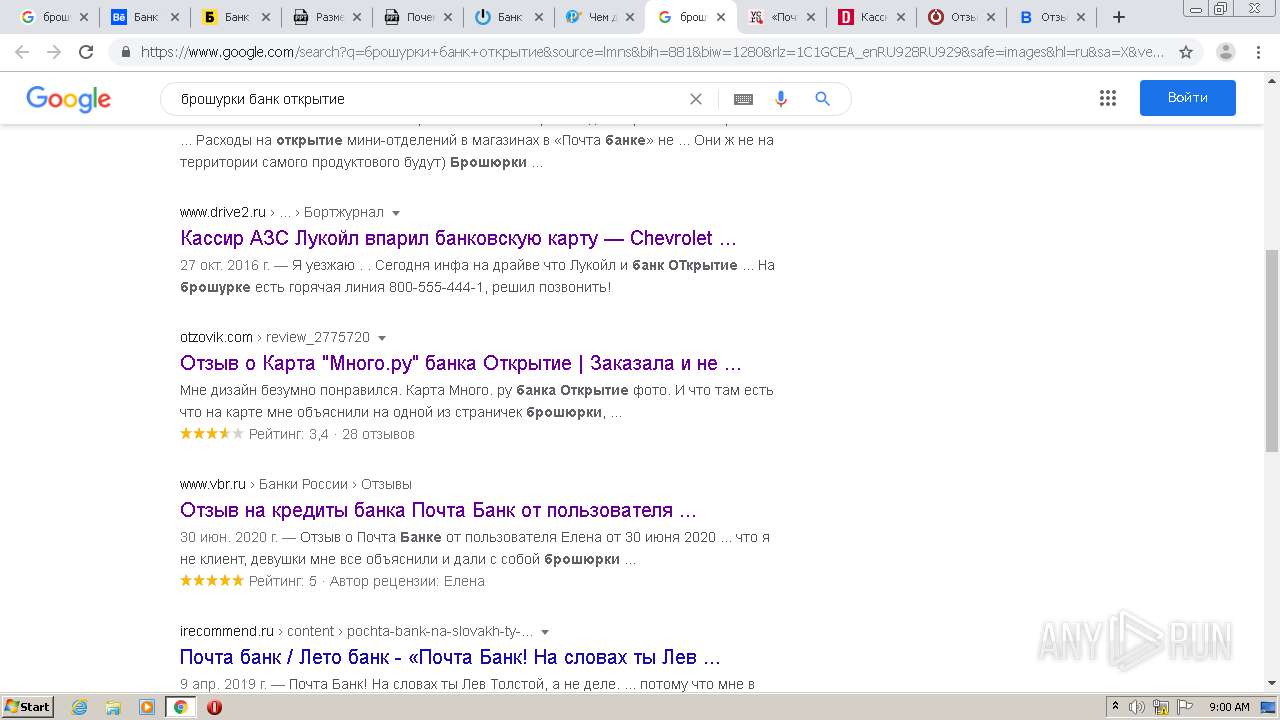Screen dimensions: 1280x720
Task: Click the 'otzovik.com › review_2775720' breadcrumb
Action: pyautogui.click(x=275, y=337)
